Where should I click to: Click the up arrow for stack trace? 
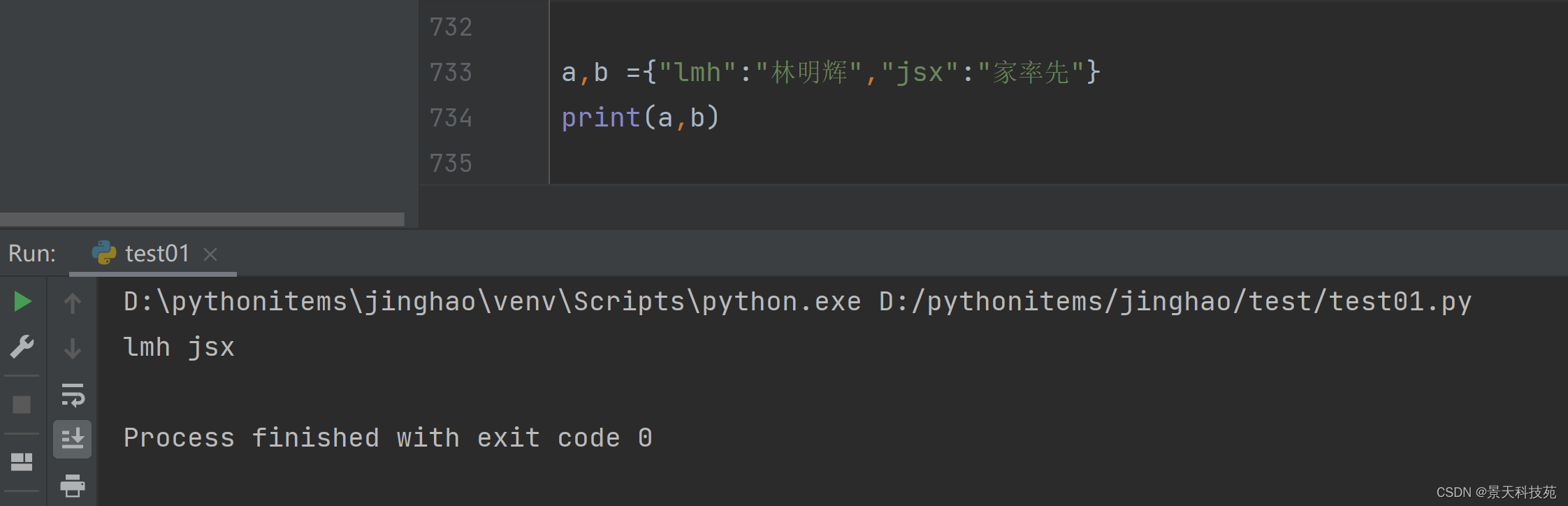[73, 303]
